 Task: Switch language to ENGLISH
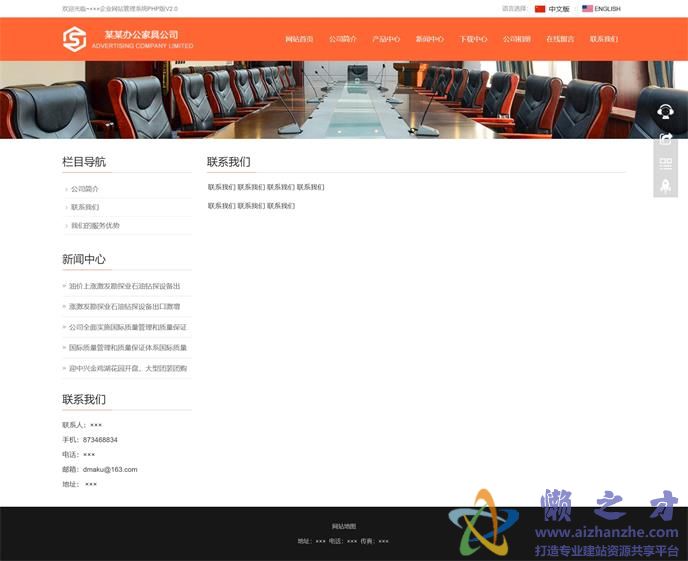(607, 9)
